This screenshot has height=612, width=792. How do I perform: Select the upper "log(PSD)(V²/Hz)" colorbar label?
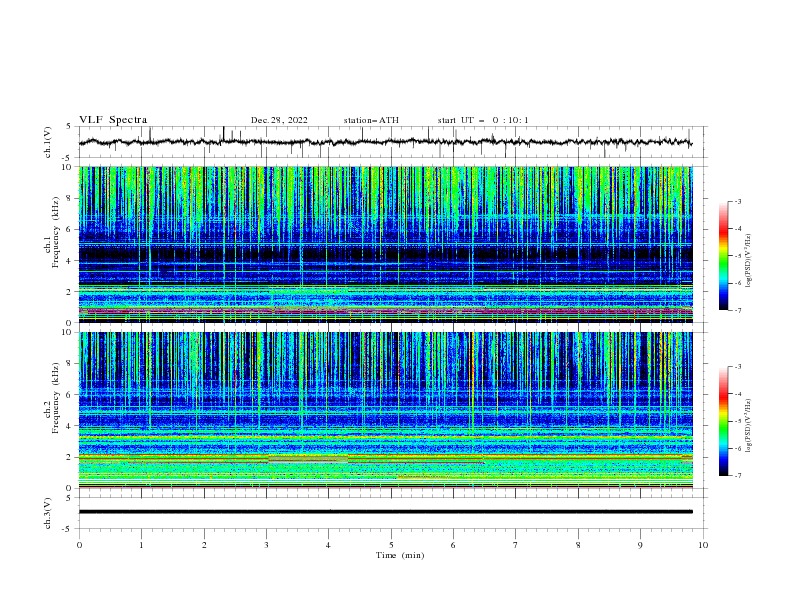pyautogui.click(x=749, y=261)
